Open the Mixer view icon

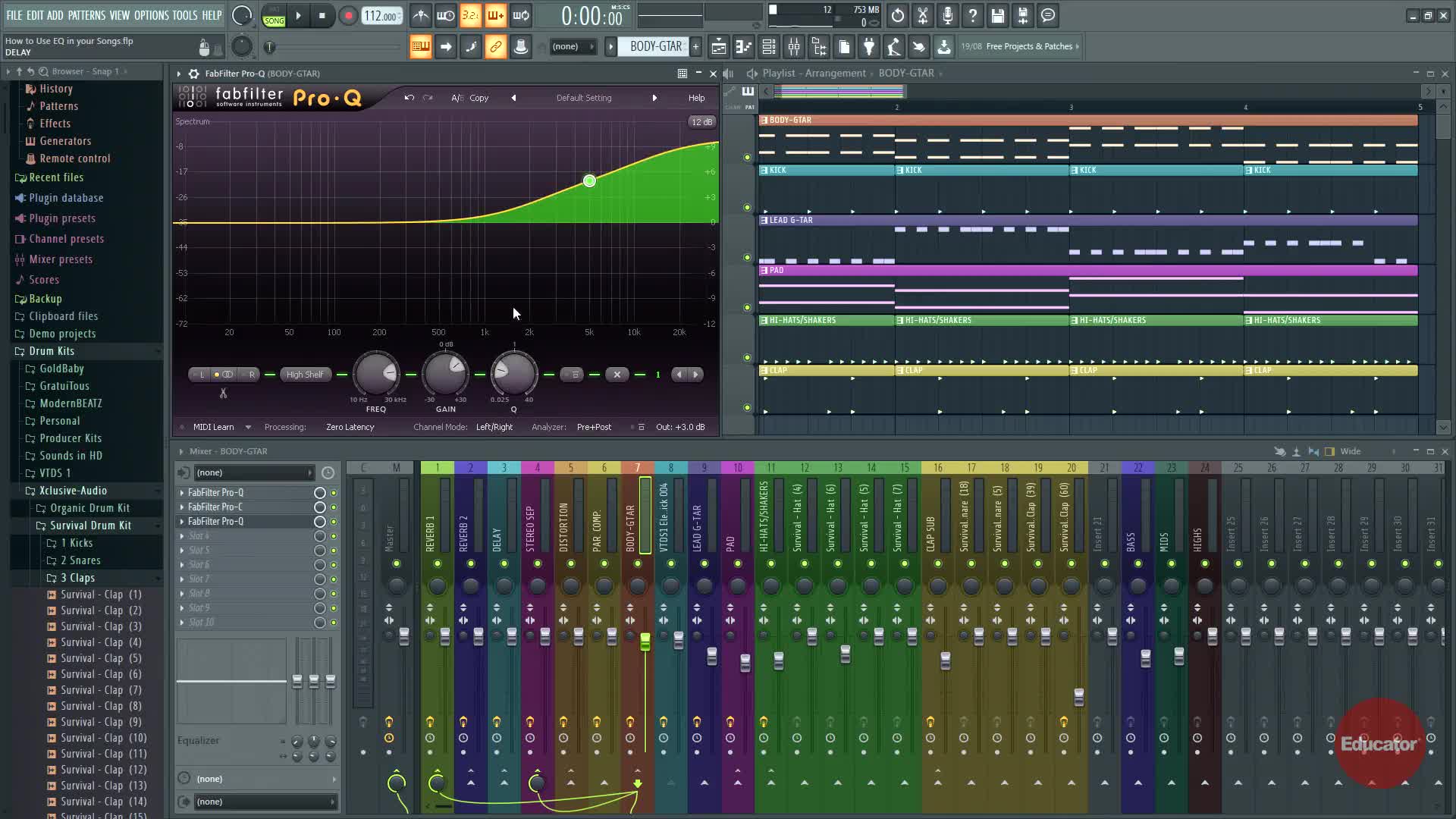[794, 47]
